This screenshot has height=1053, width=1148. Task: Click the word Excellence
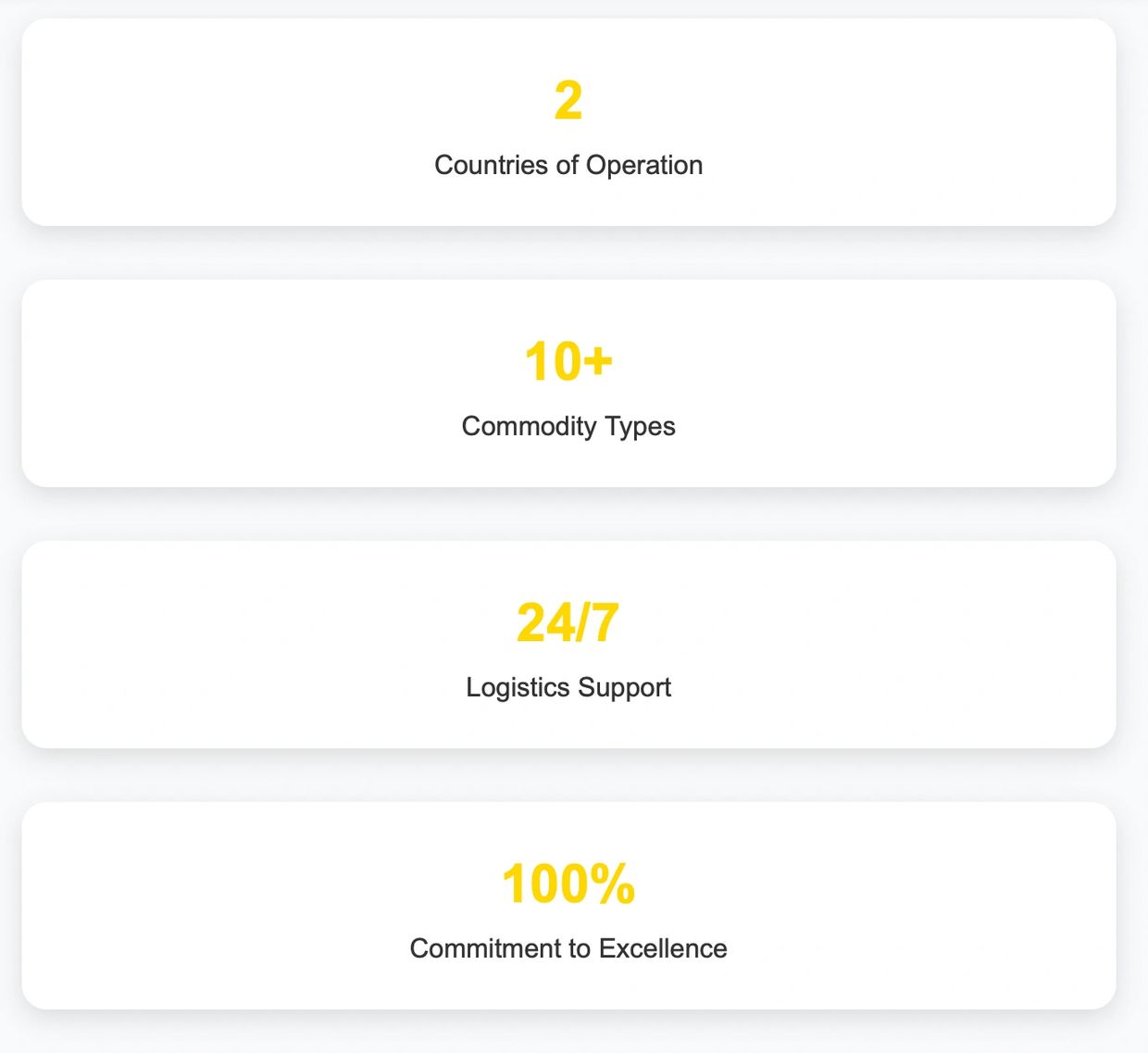pos(663,948)
